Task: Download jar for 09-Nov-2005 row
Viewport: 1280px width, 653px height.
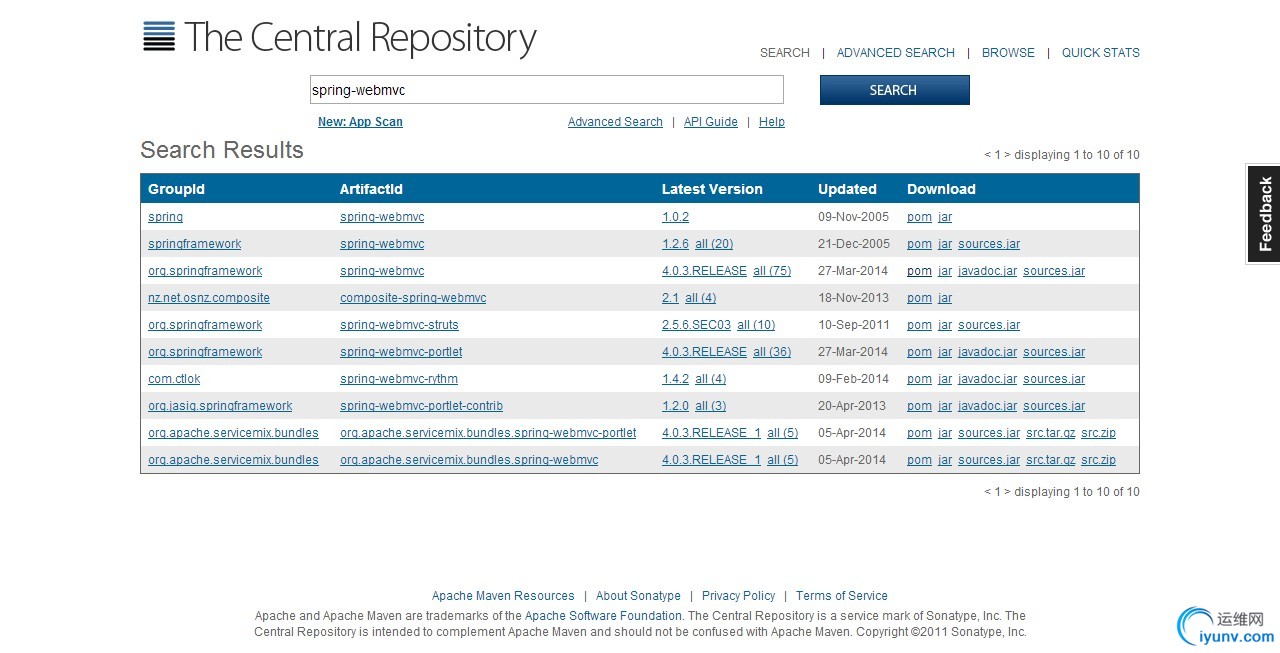Action: 945,217
